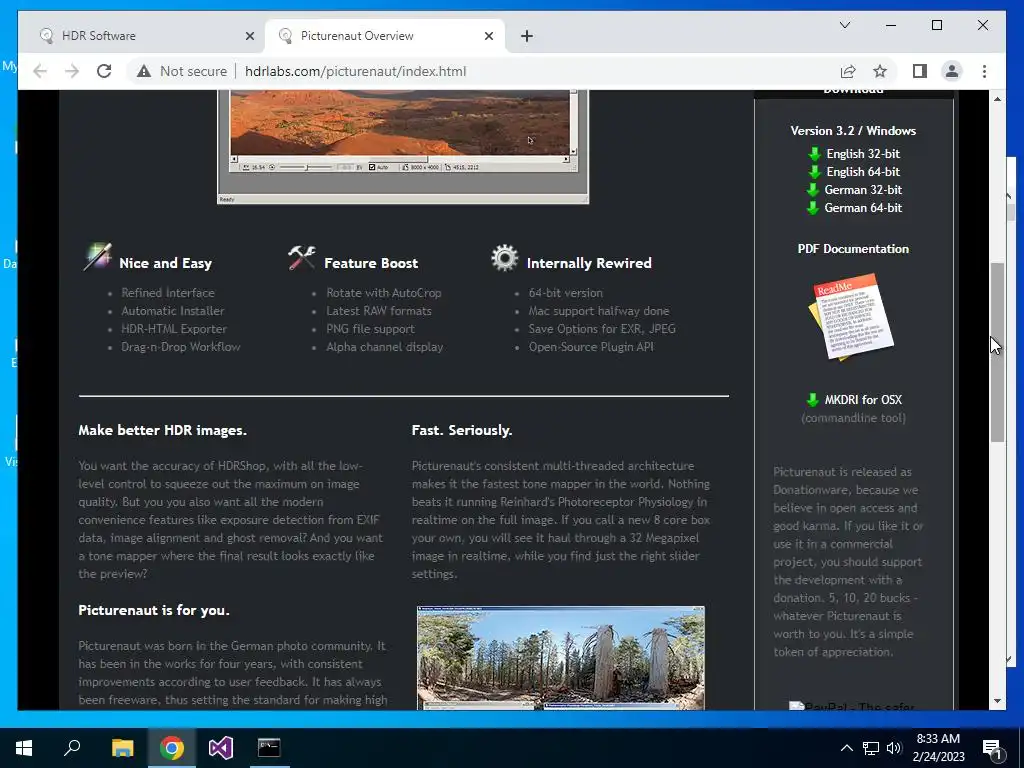
Task: Click the magic wand Nice and Easy icon
Action: click(x=97, y=257)
